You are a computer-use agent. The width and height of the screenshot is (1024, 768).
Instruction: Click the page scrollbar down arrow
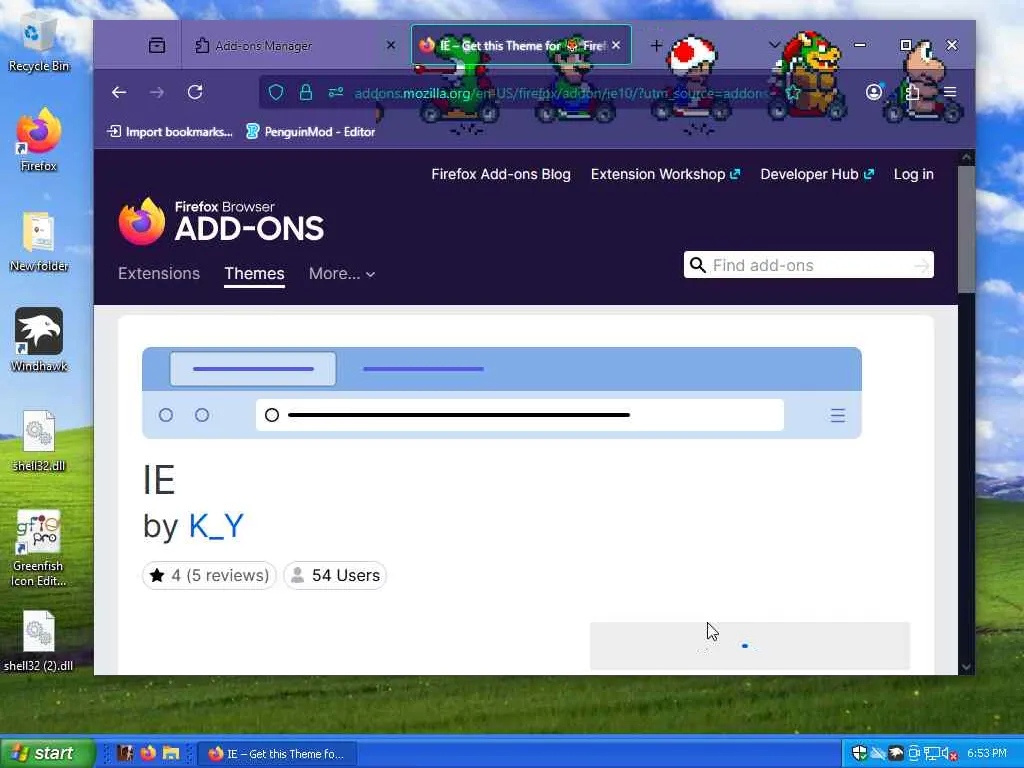pos(967,667)
